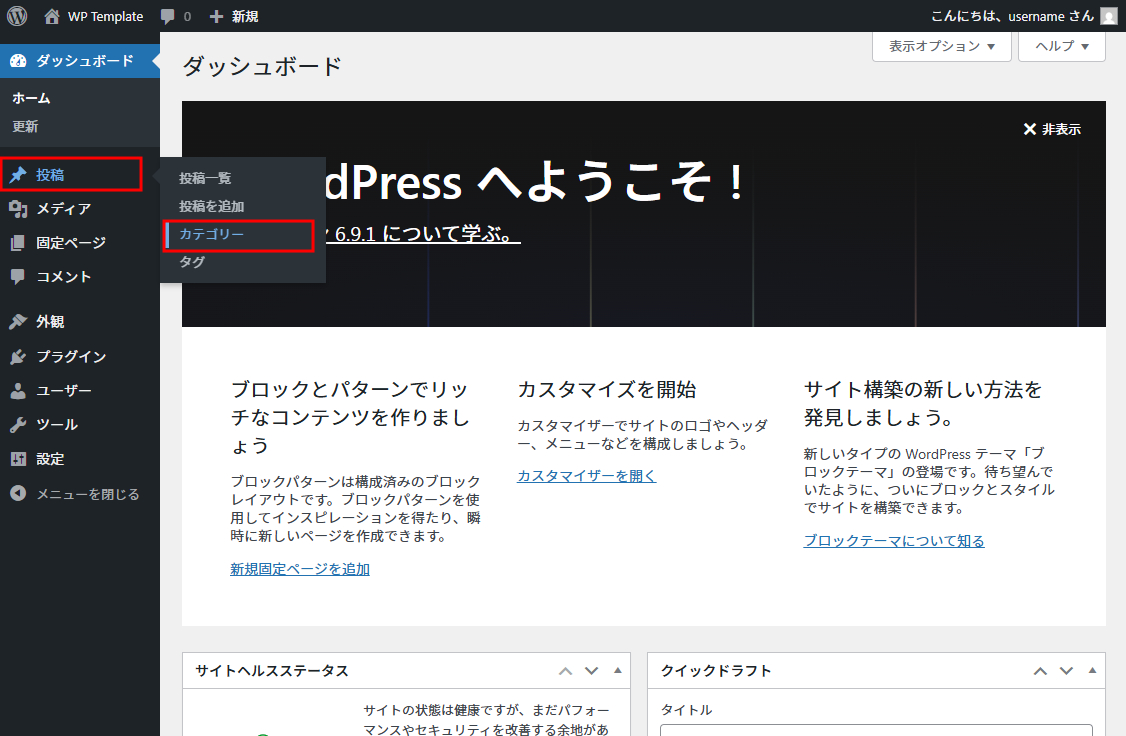The height and width of the screenshot is (736, 1126).
Task: Click the paintbrush icon beside 外観
Action: pyautogui.click(x=18, y=322)
